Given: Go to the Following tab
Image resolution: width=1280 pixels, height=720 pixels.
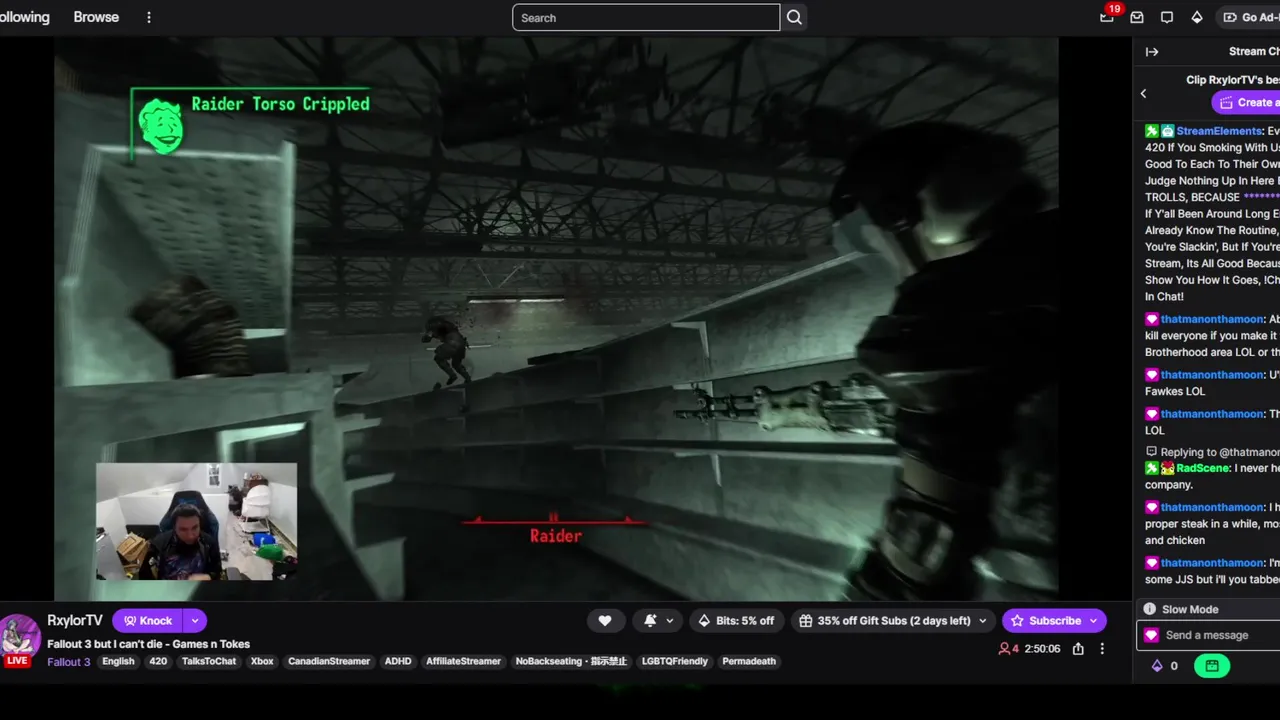Looking at the screenshot, I should pos(24,17).
